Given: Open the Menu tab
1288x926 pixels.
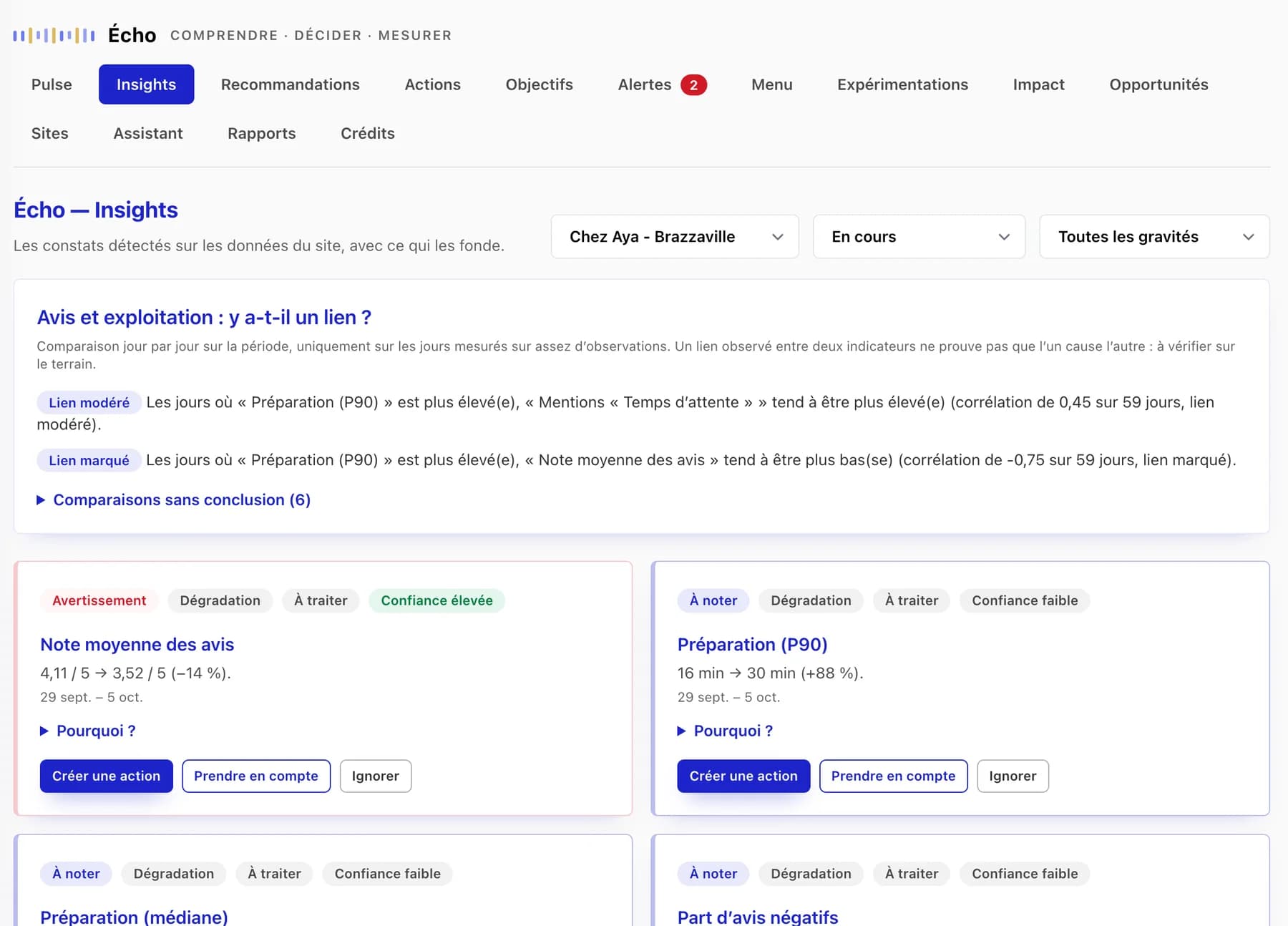Looking at the screenshot, I should [771, 84].
